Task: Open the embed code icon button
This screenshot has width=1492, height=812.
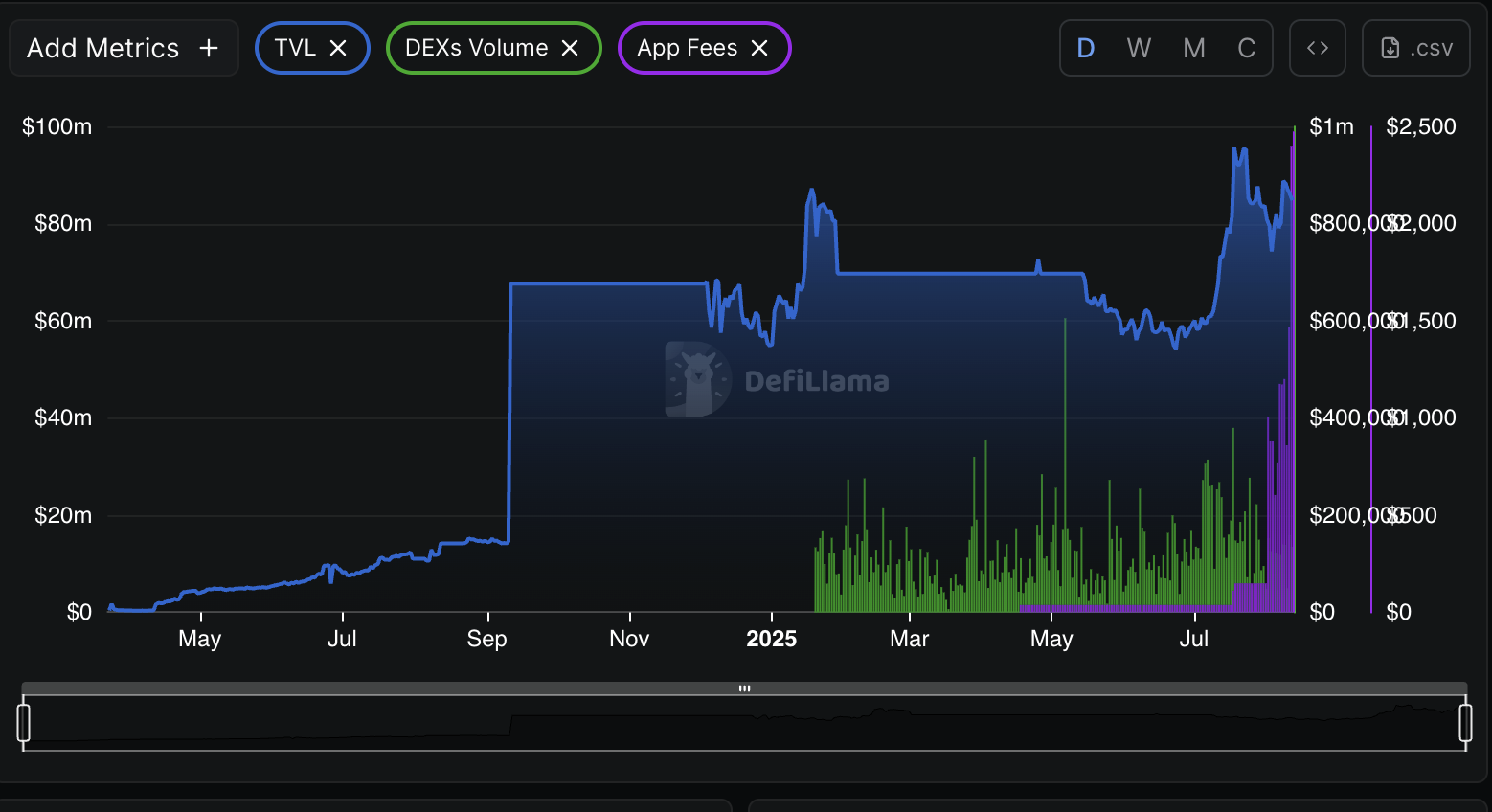Action: 1318,48
